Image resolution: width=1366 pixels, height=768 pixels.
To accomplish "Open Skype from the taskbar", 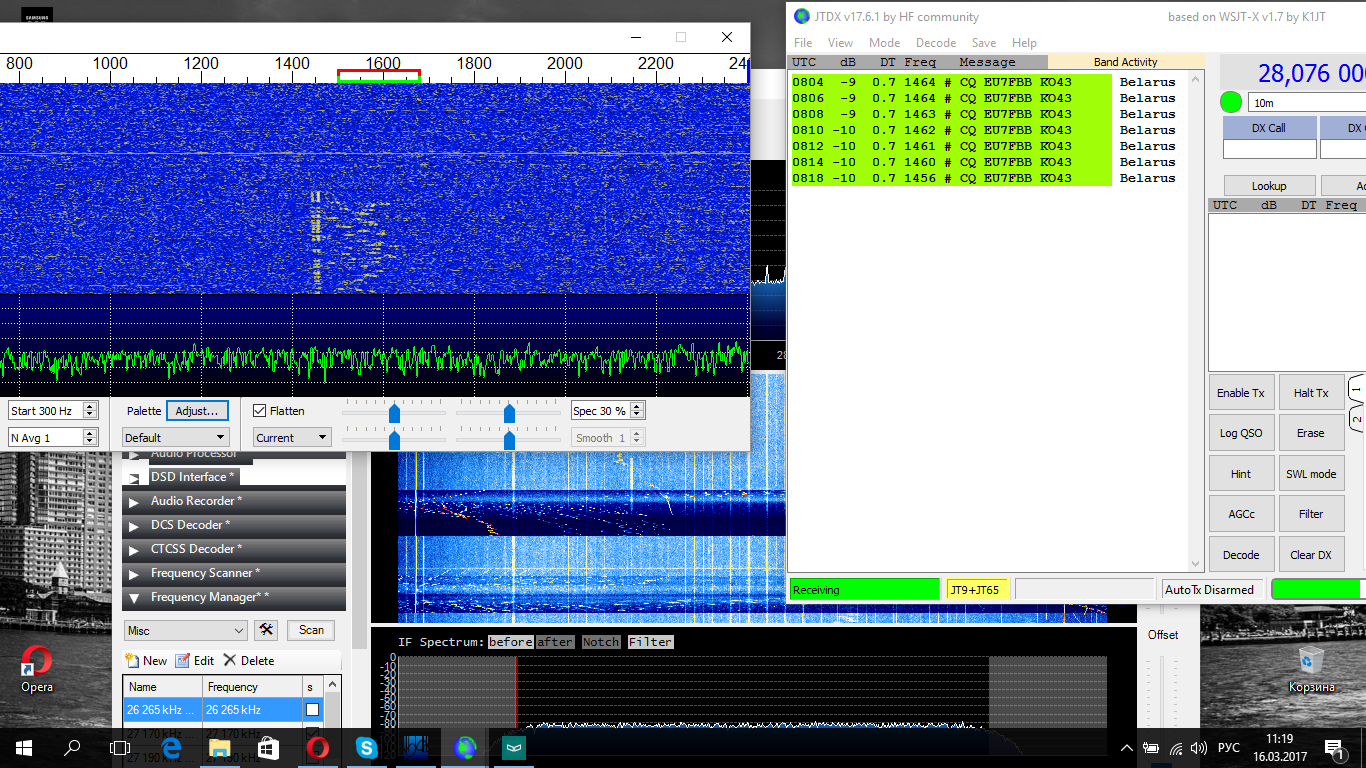I will click(x=366, y=747).
